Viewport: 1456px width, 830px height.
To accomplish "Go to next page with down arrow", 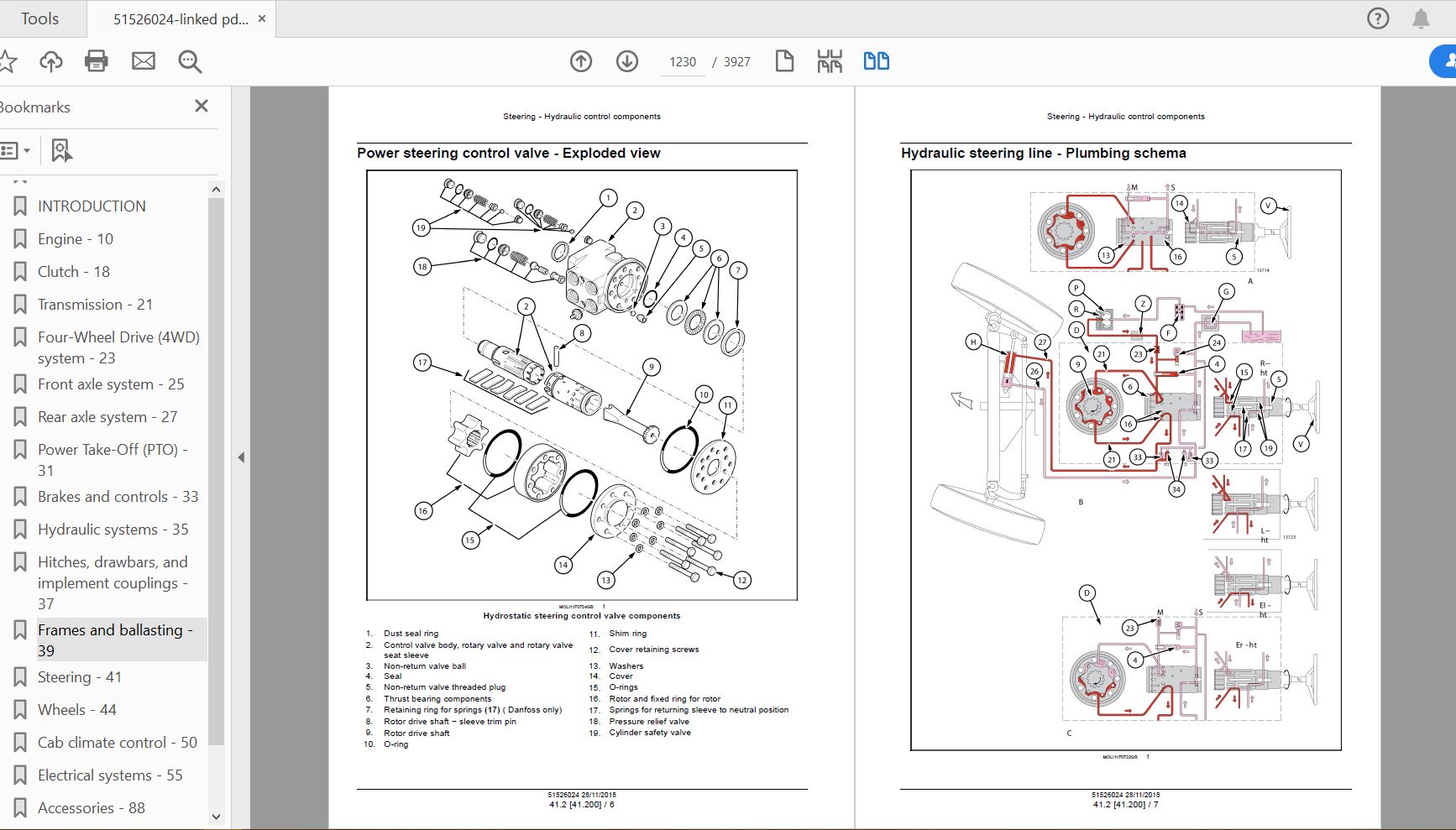I will pyautogui.click(x=627, y=61).
